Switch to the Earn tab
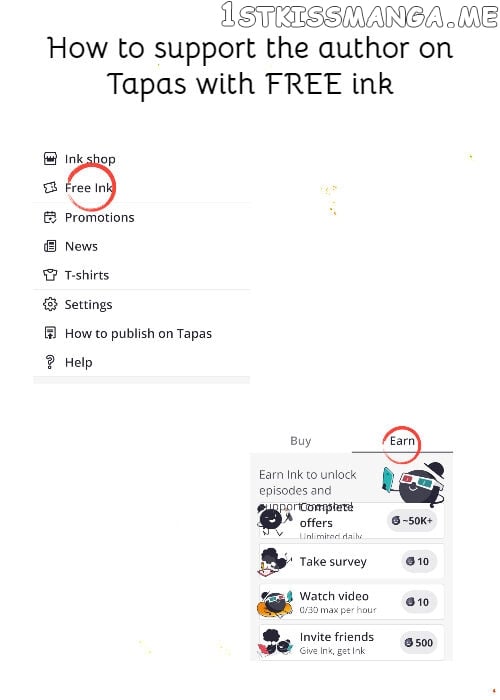500x700 pixels. (x=402, y=441)
